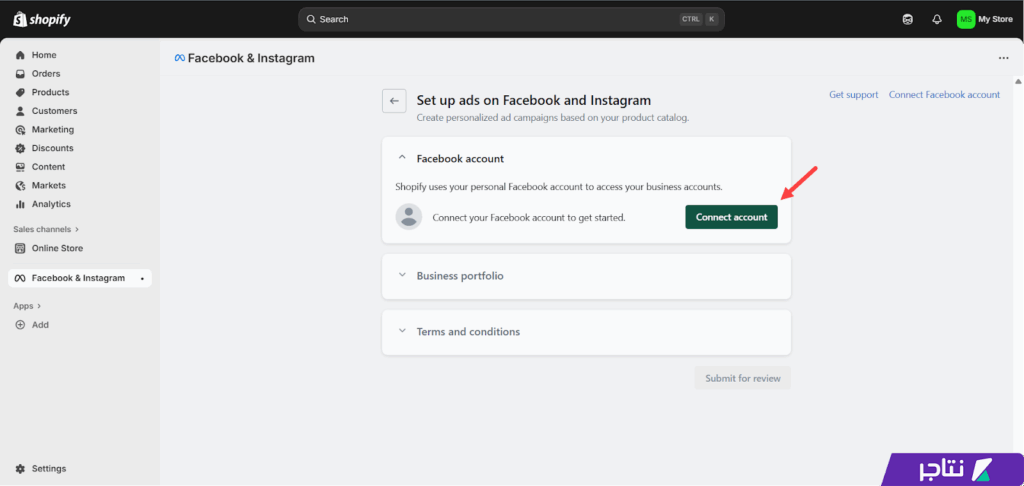Image resolution: width=1024 pixels, height=486 pixels.
Task: Click the Add apps plus icon
Action: pyautogui.click(x=20, y=325)
